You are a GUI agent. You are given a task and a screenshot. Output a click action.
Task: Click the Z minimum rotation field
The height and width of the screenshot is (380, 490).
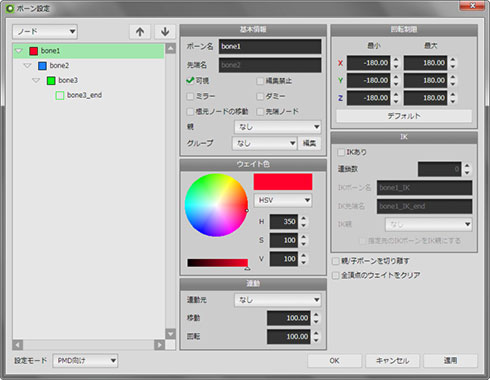click(369, 98)
